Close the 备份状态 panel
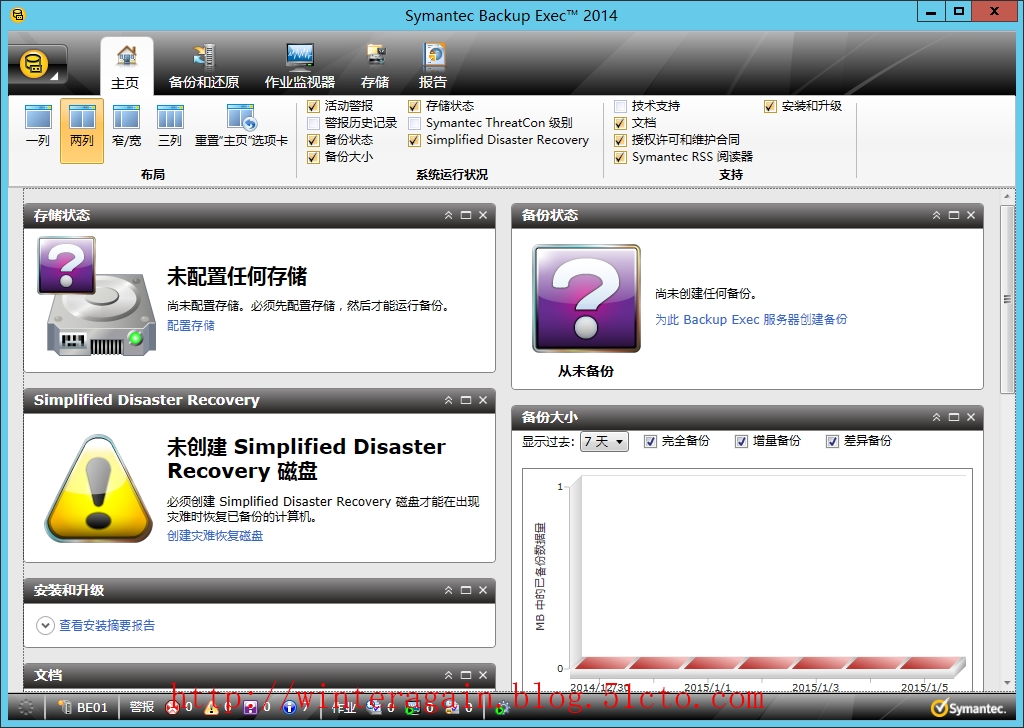The height and width of the screenshot is (728, 1024). 970,215
